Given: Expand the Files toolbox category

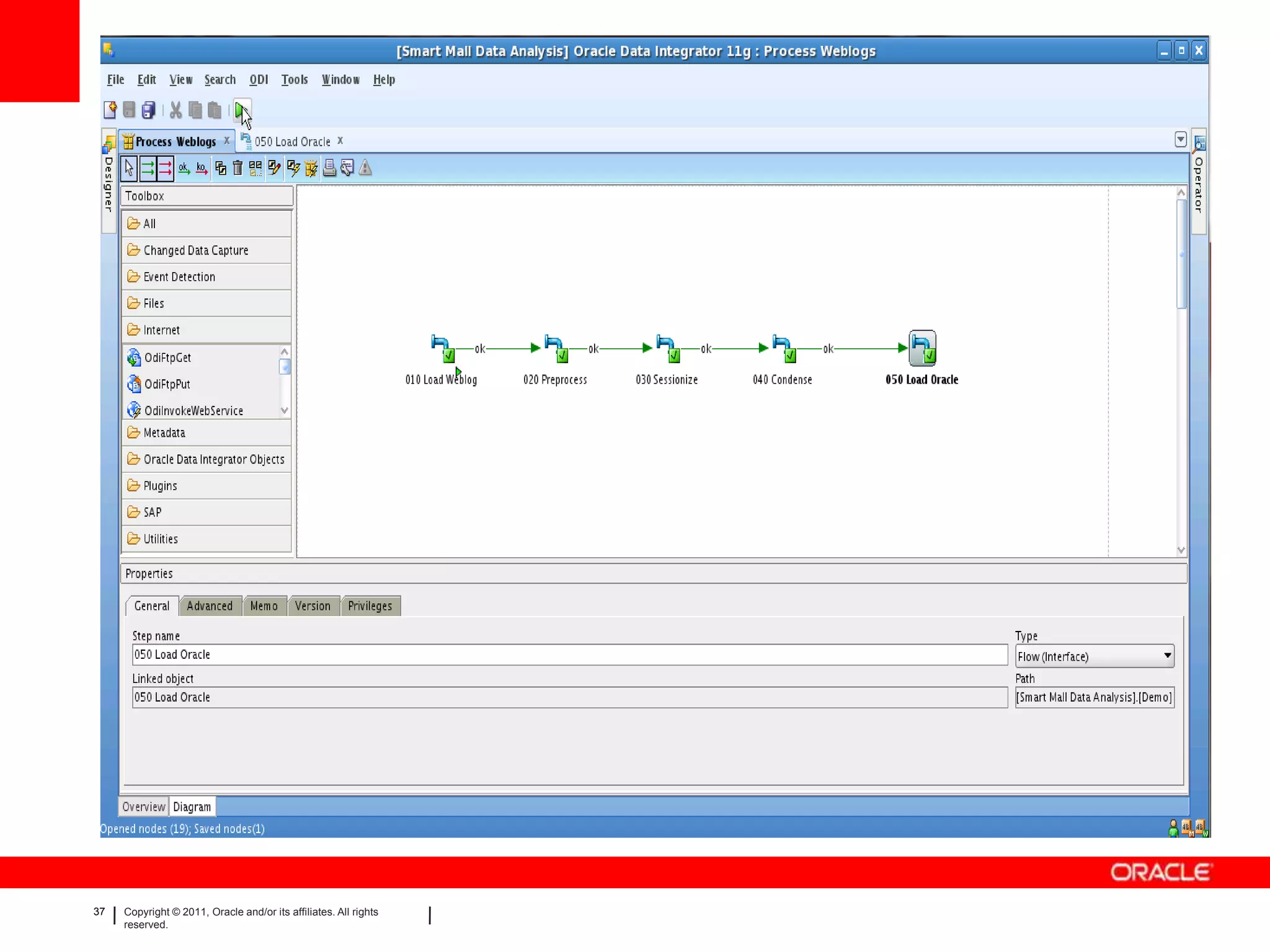Looking at the screenshot, I should [x=206, y=303].
